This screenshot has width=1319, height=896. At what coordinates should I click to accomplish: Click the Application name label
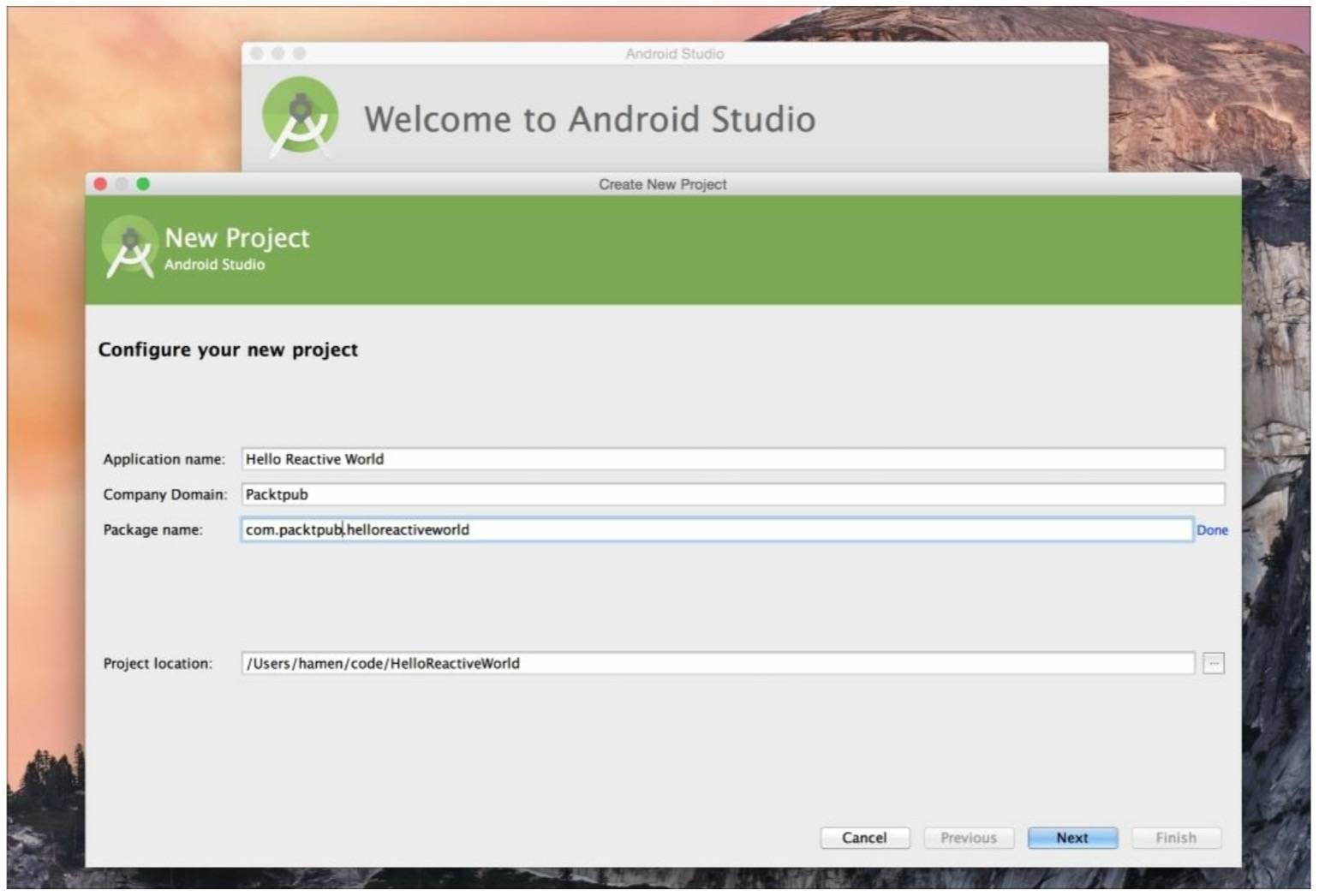pos(164,459)
